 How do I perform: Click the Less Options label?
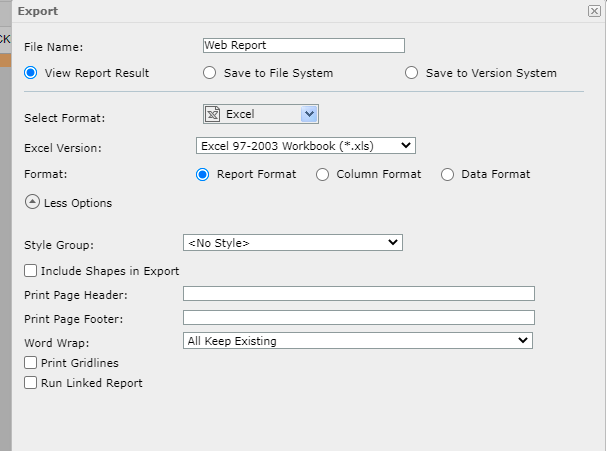tap(78, 203)
